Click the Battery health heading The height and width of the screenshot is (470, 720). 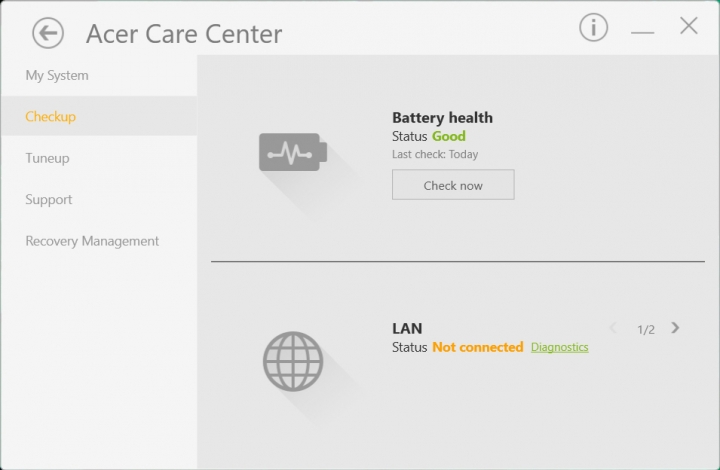click(x=442, y=117)
